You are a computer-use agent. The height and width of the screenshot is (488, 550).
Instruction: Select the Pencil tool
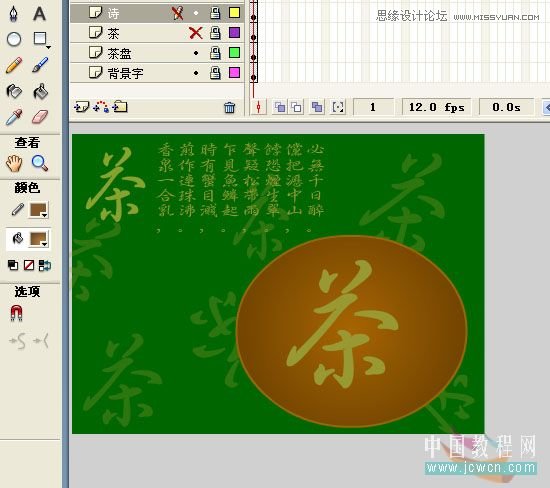(x=14, y=66)
